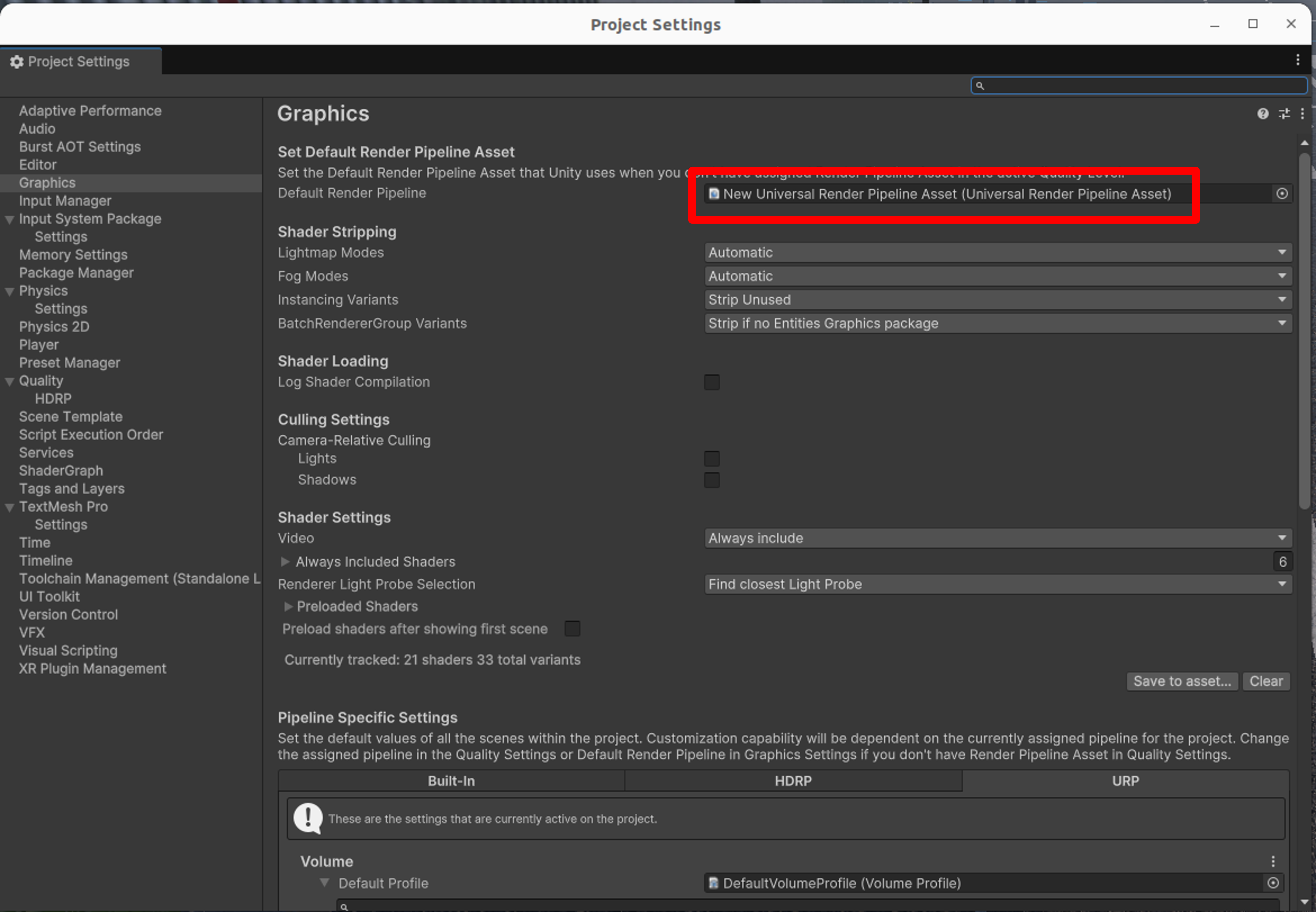The width and height of the screenshot is (1316, 912).
Task: Click the settings search field
Action: pyautogui.click(x=1139, y=86)
